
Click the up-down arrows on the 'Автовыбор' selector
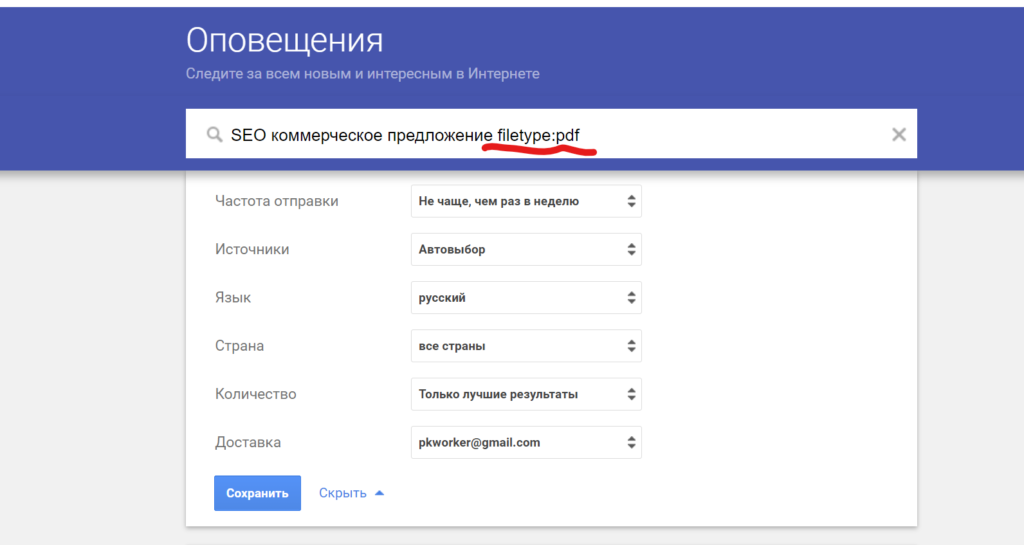631,250
